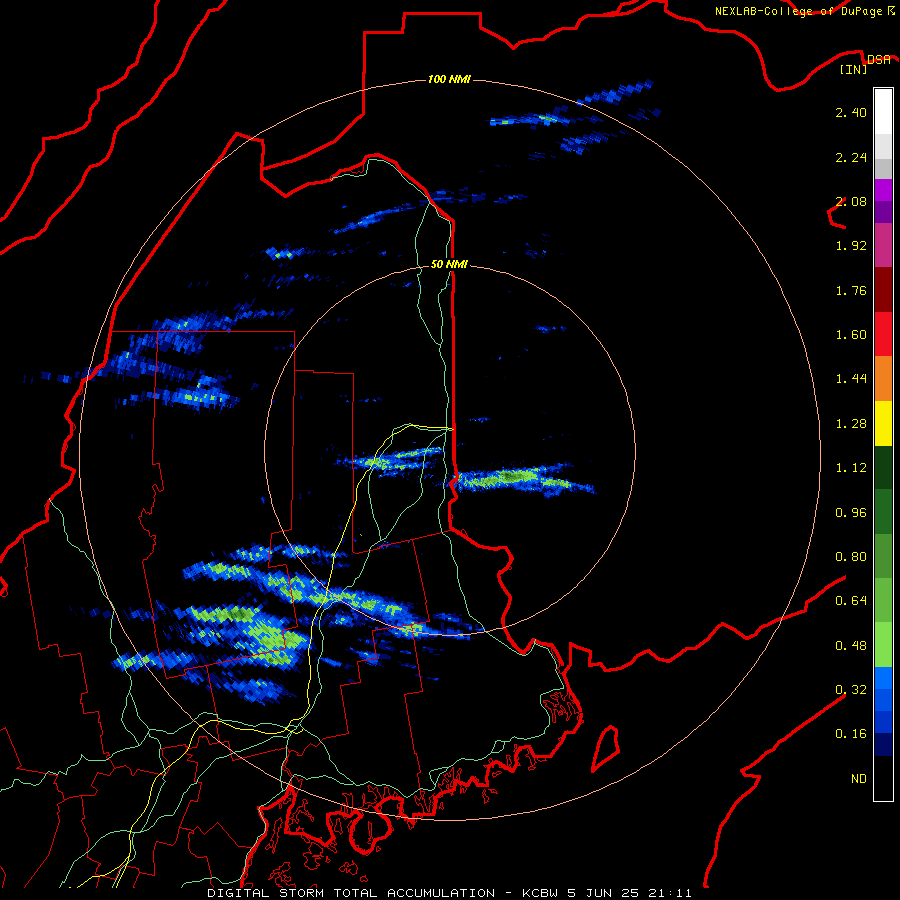Pick the navy legend swatch below 0.16

[883, 745]
